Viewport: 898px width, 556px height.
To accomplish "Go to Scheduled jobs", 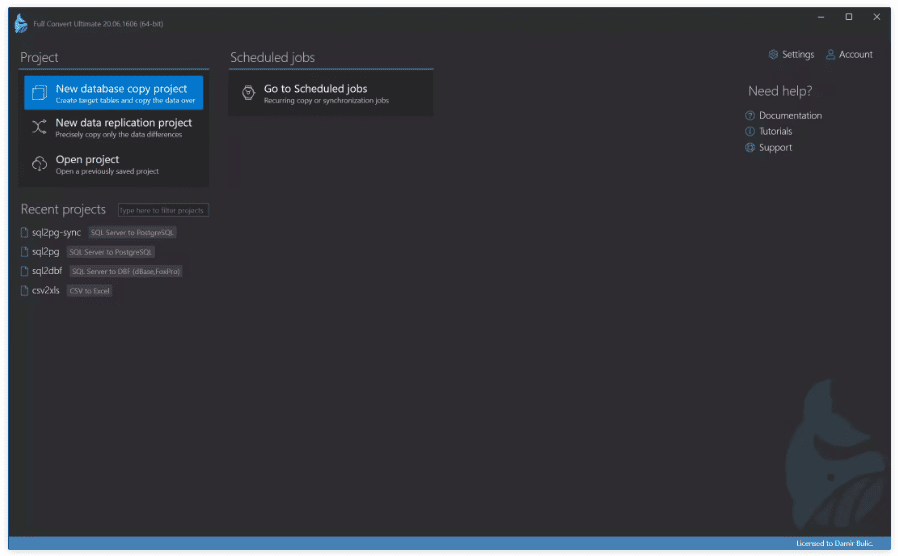I will point(330,93).
